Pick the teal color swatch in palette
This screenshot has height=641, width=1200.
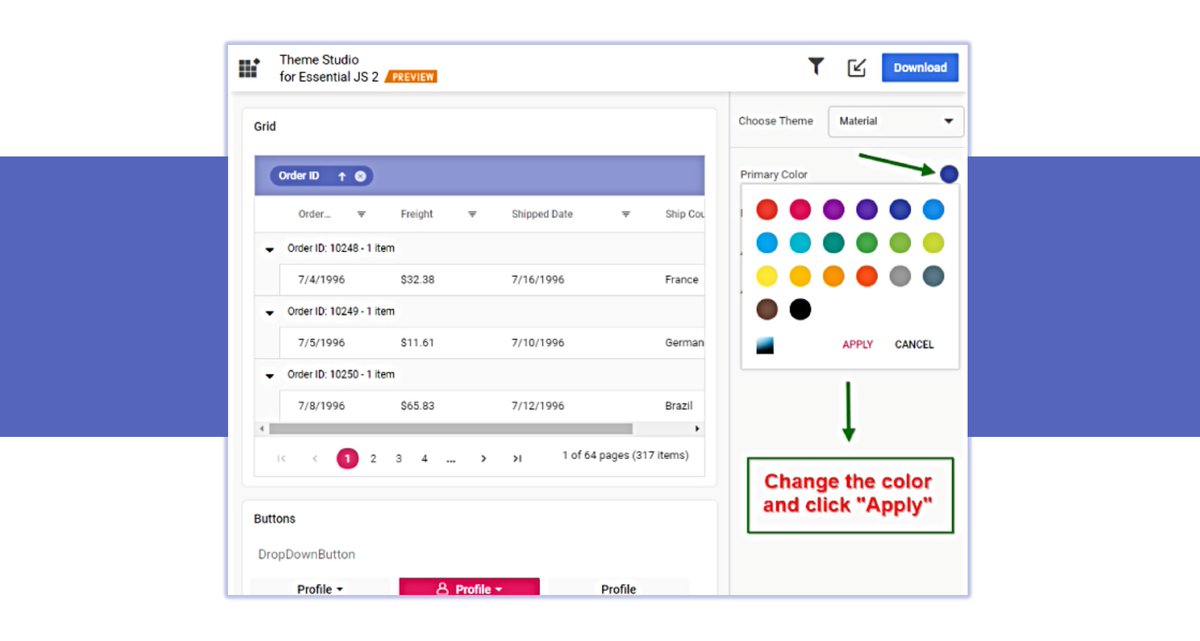click(x=833, y=242)
